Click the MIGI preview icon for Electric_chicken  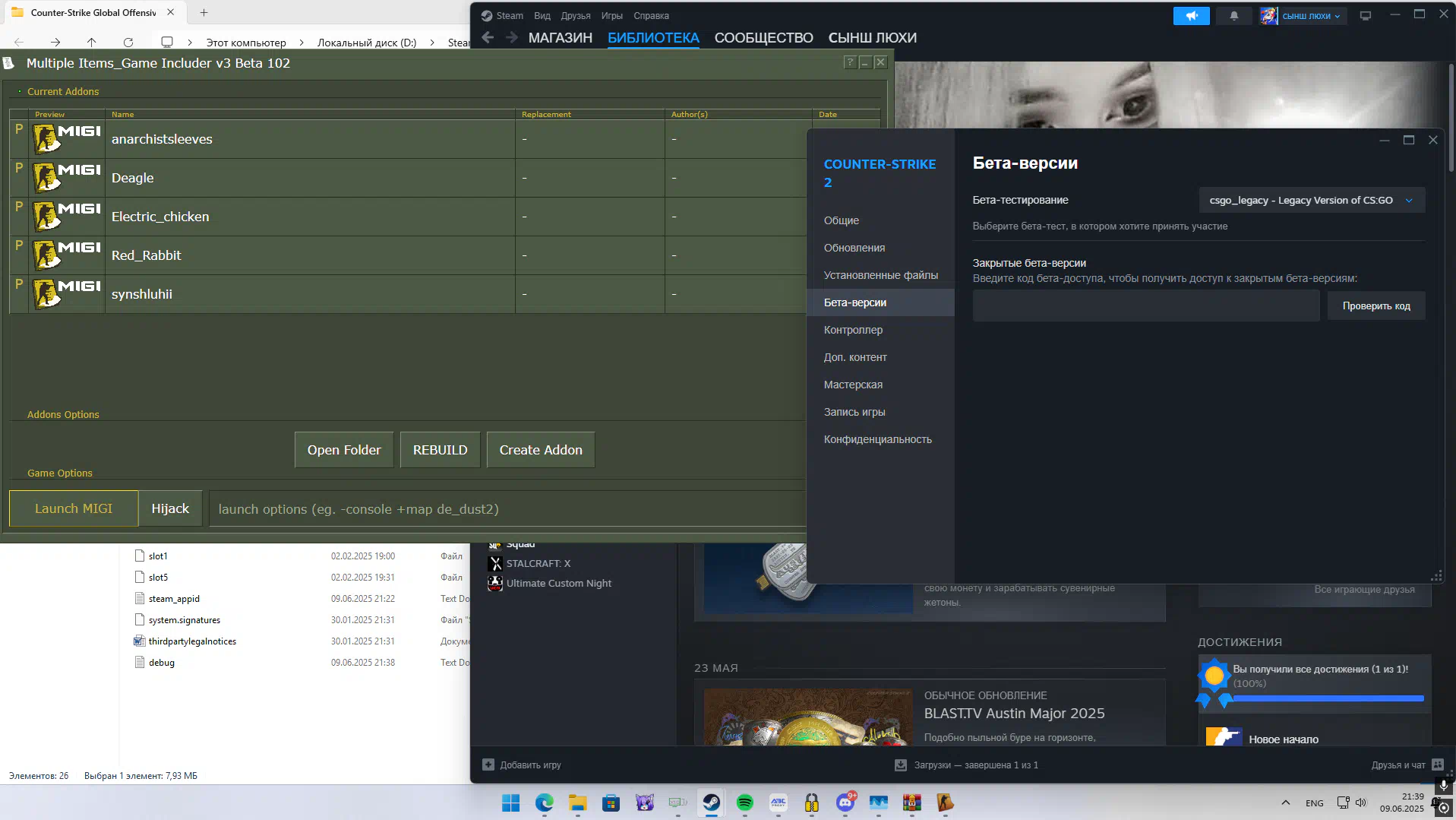point(67,217)
